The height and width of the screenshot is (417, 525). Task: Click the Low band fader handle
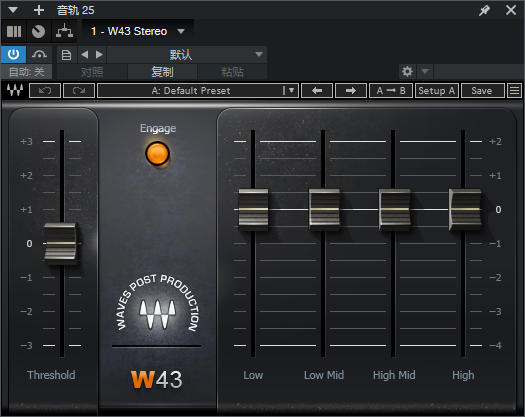tap(253, 210)
